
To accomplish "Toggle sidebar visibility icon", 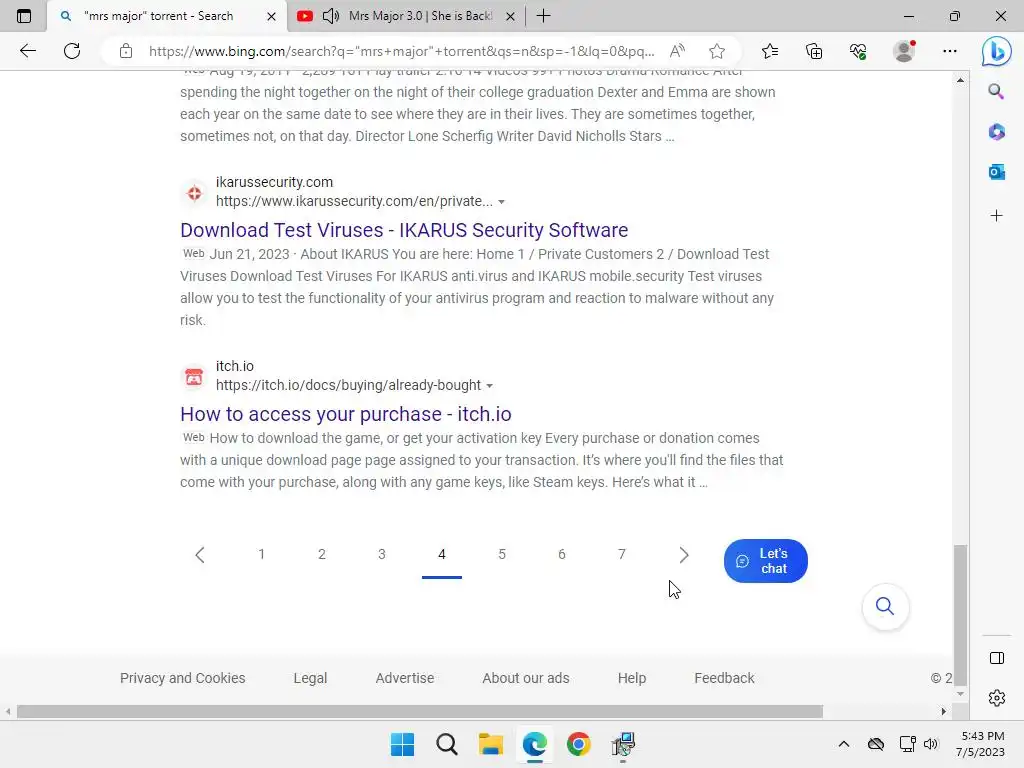I will tap(997, 658).
